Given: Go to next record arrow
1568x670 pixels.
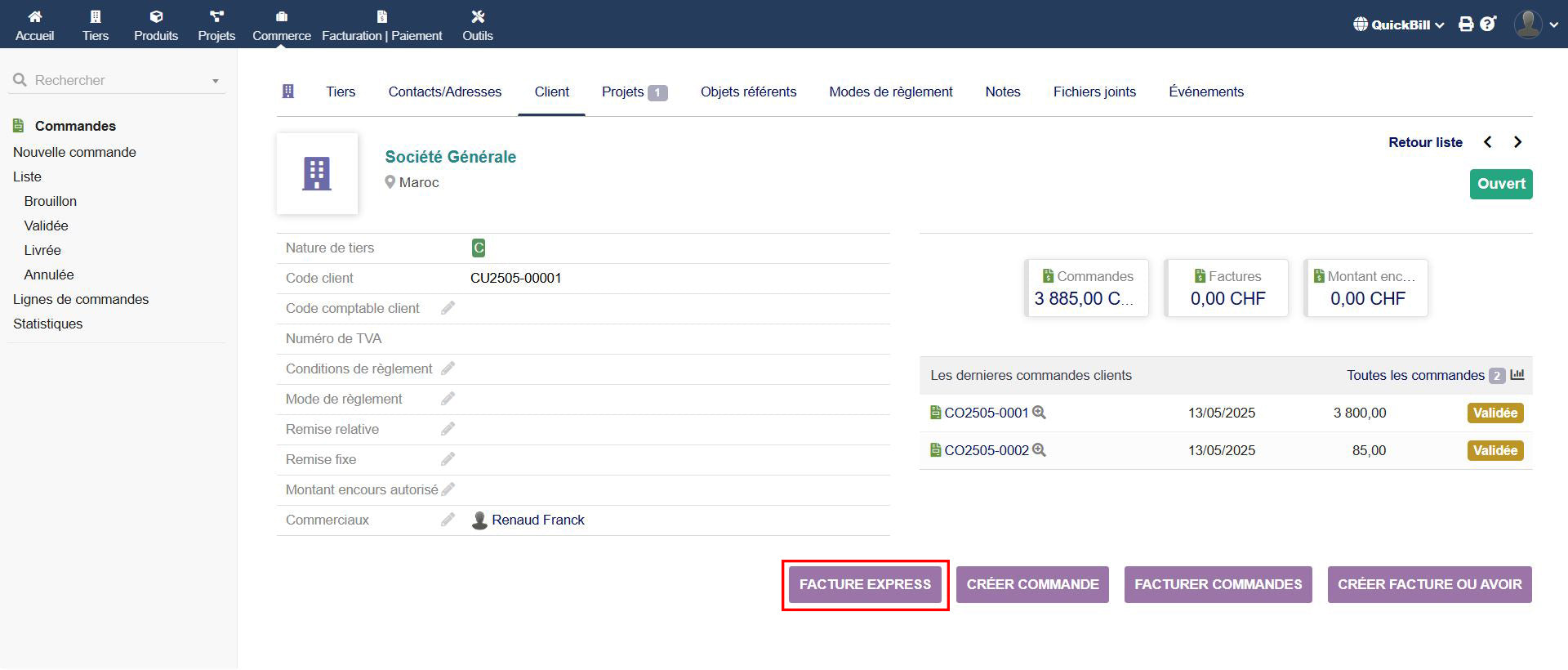Looking at the screenshot, I should pos(1517,142).
